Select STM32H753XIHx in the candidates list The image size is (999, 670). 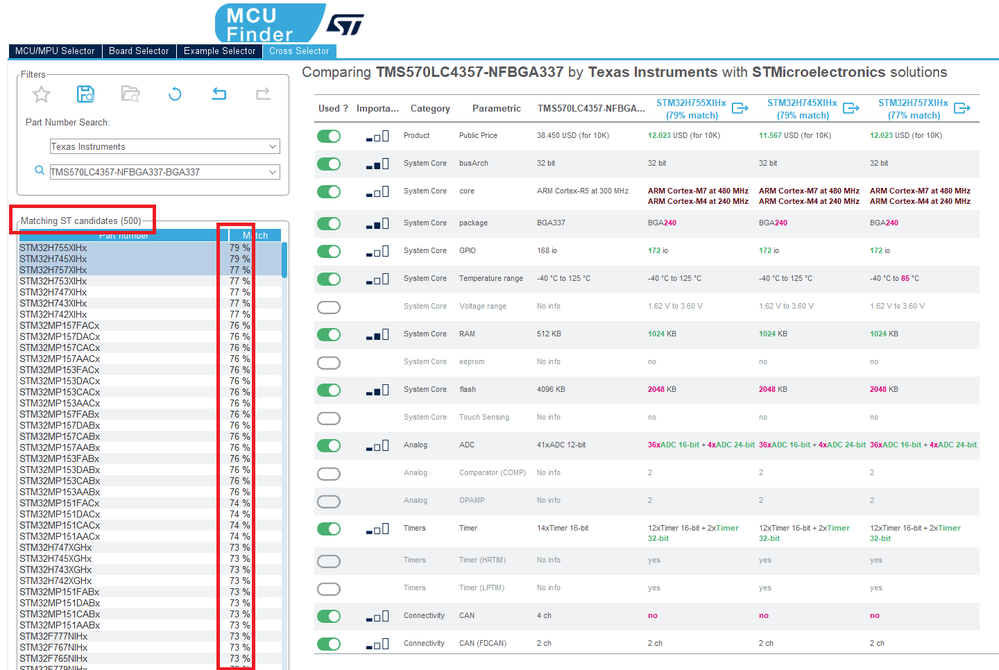[x=150, y=281]
